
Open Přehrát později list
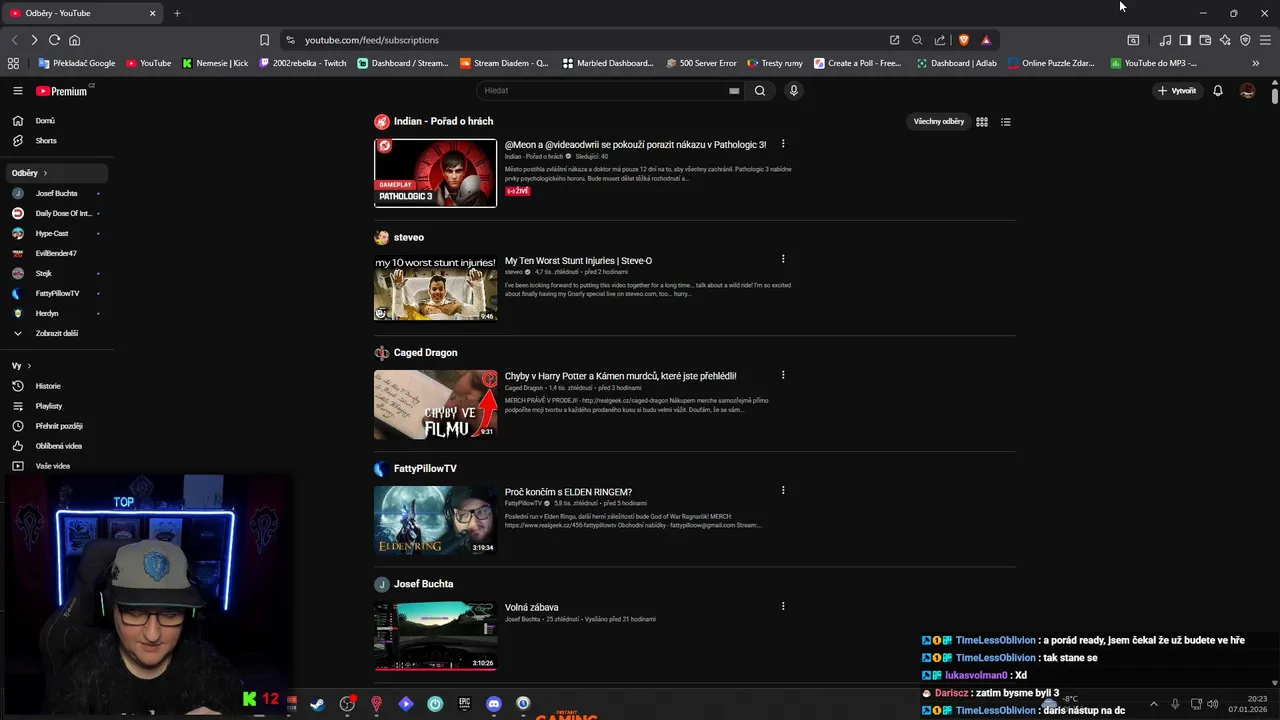pos(59,426)
